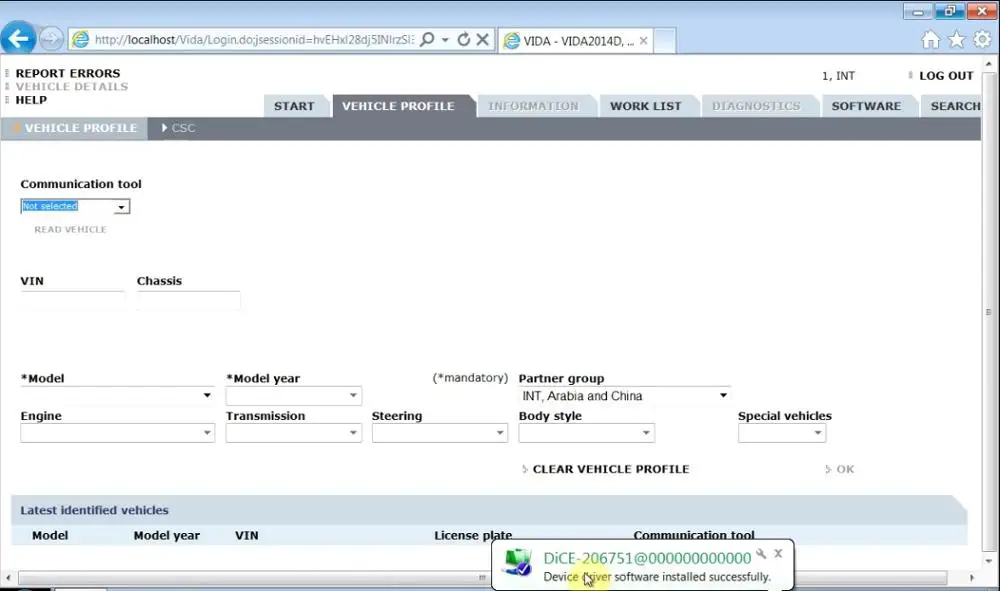This screenshot has height=591, width=1000.
Task: Open the browser home icon
Action: [930, 40]
